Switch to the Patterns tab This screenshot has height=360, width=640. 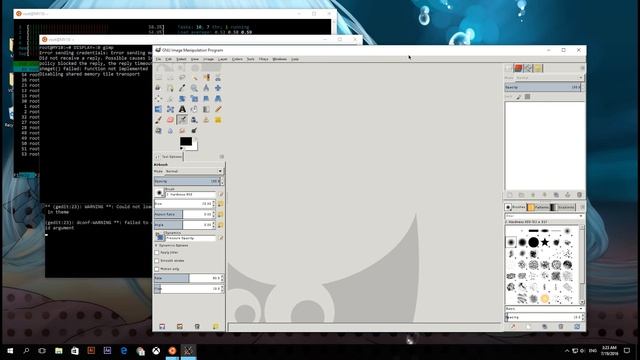[x=538, y=207]
